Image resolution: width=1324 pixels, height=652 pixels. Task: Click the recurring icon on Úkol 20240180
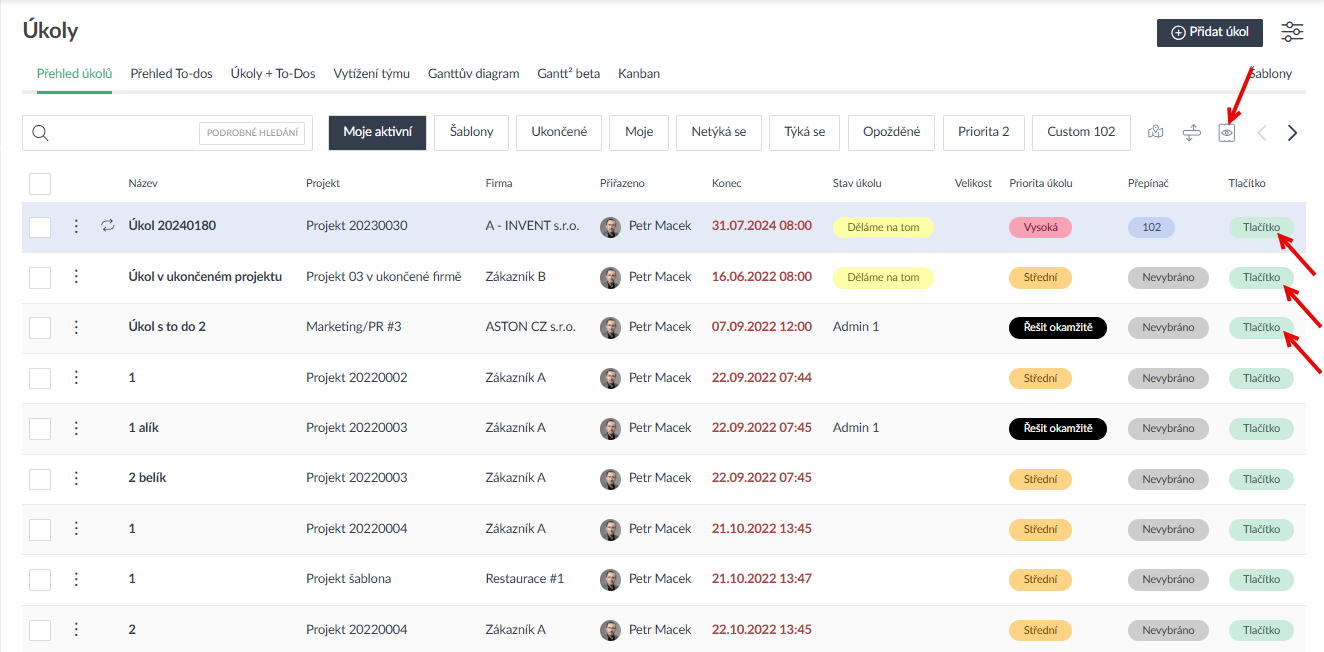tap(108, 226)
